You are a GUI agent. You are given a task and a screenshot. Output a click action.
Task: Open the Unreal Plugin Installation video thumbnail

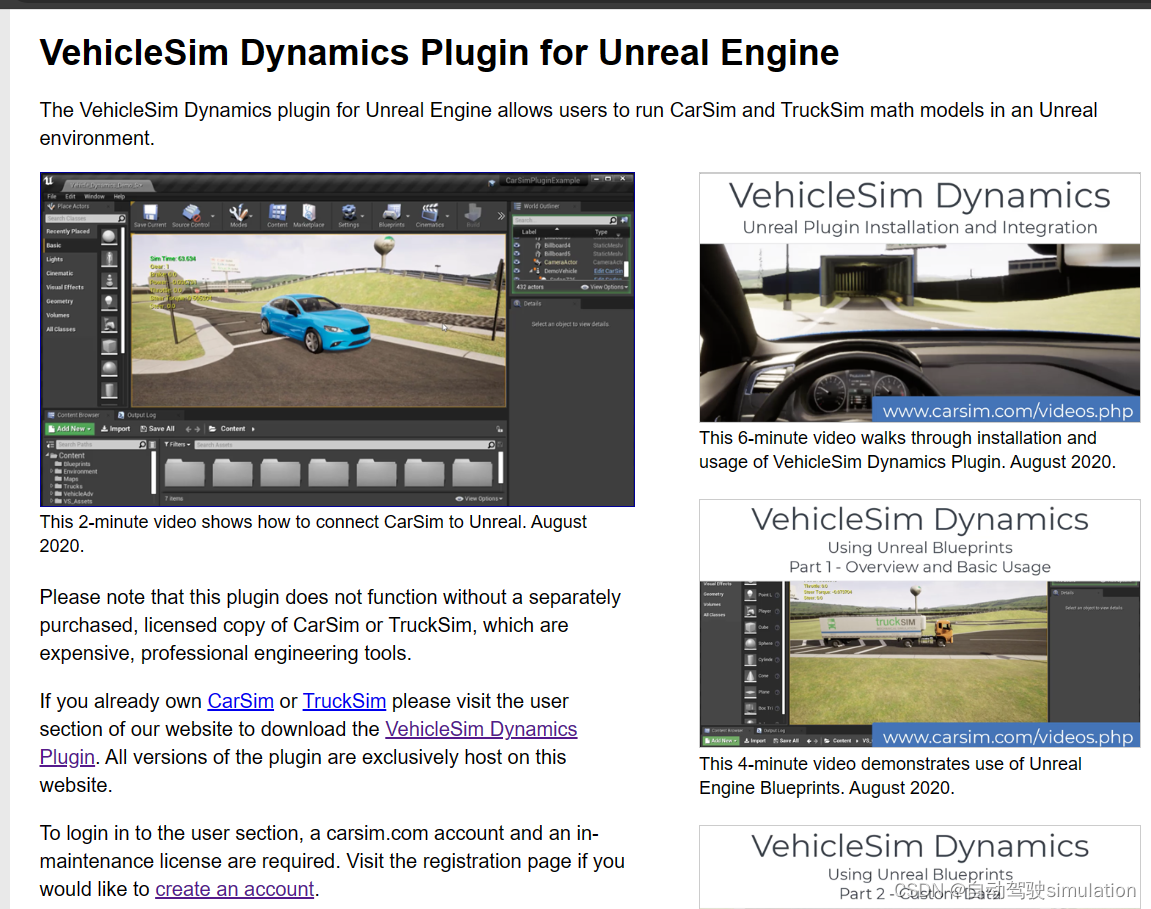point(919,297)
